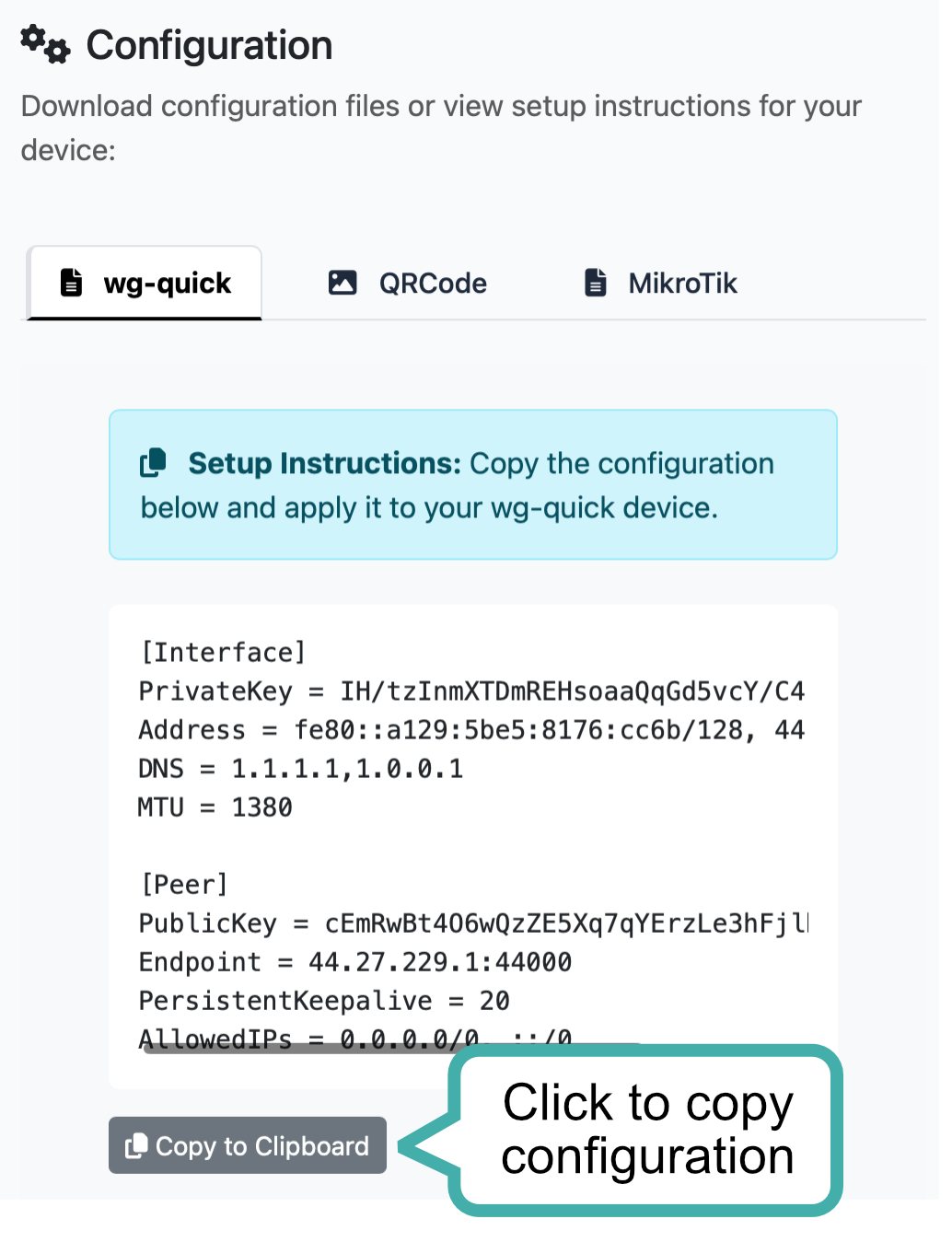Click the Address line in config
Viewport: 952px width, 1242px height.
(471, 730)
